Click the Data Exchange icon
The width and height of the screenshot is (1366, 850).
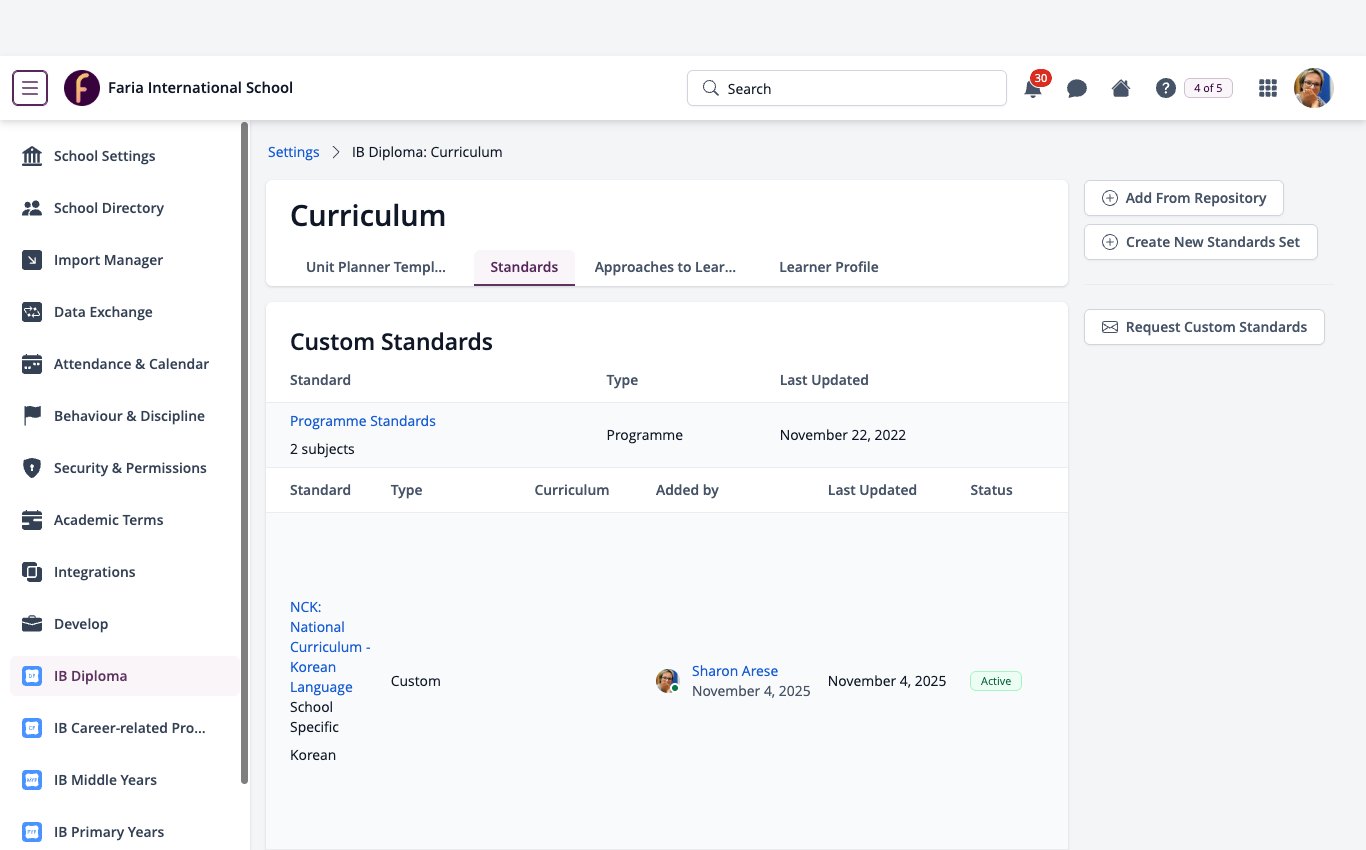coord(32,312)
